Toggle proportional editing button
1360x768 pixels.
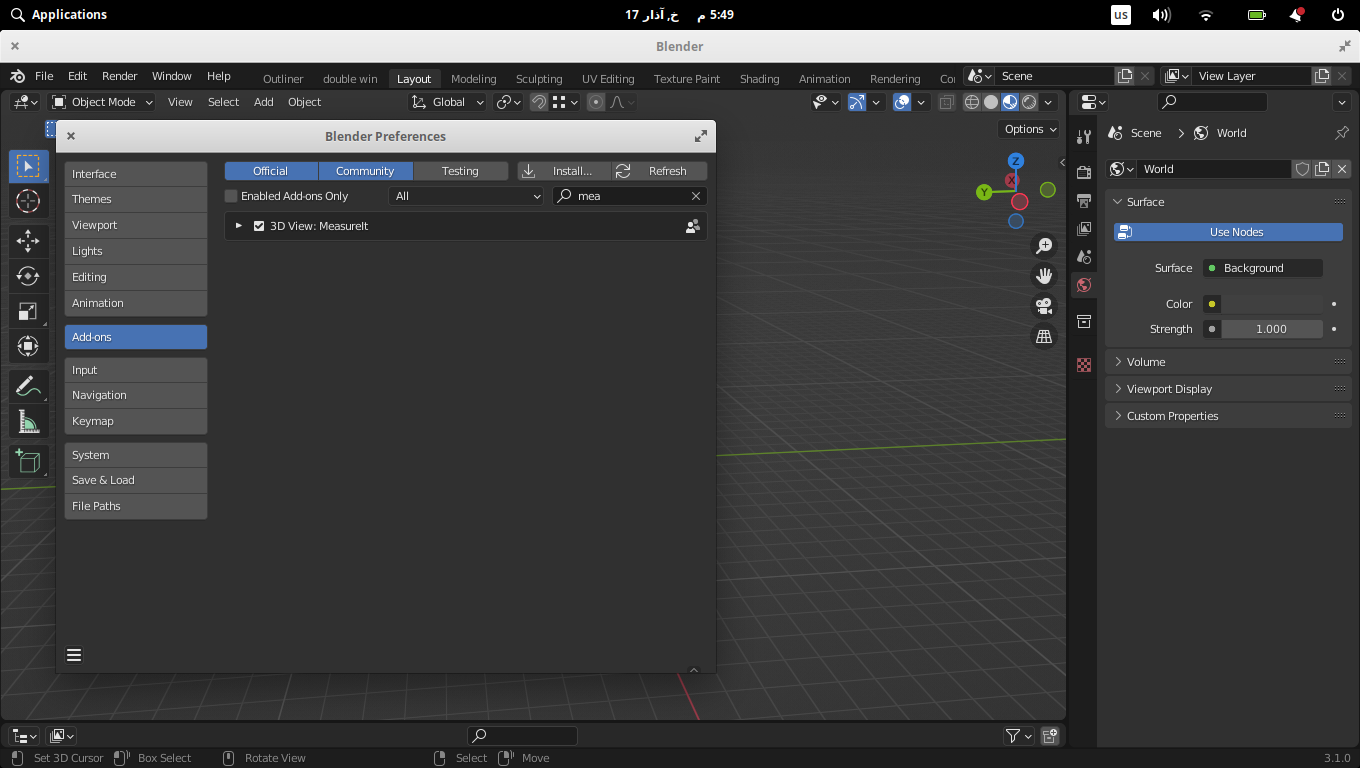coord(597,102)
